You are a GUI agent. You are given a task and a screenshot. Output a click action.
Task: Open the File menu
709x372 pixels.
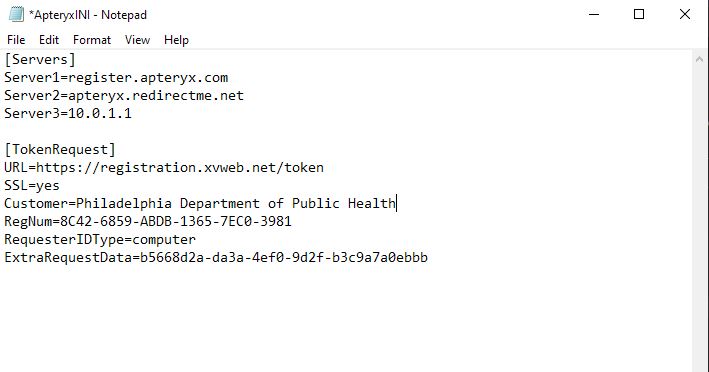pyautogui.click(x=16, y=40)
